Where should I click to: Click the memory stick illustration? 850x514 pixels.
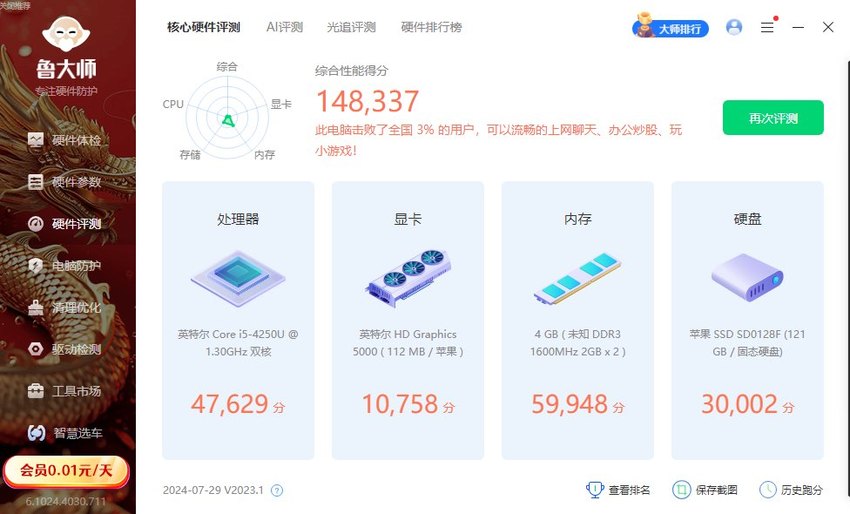pos(577,278)
